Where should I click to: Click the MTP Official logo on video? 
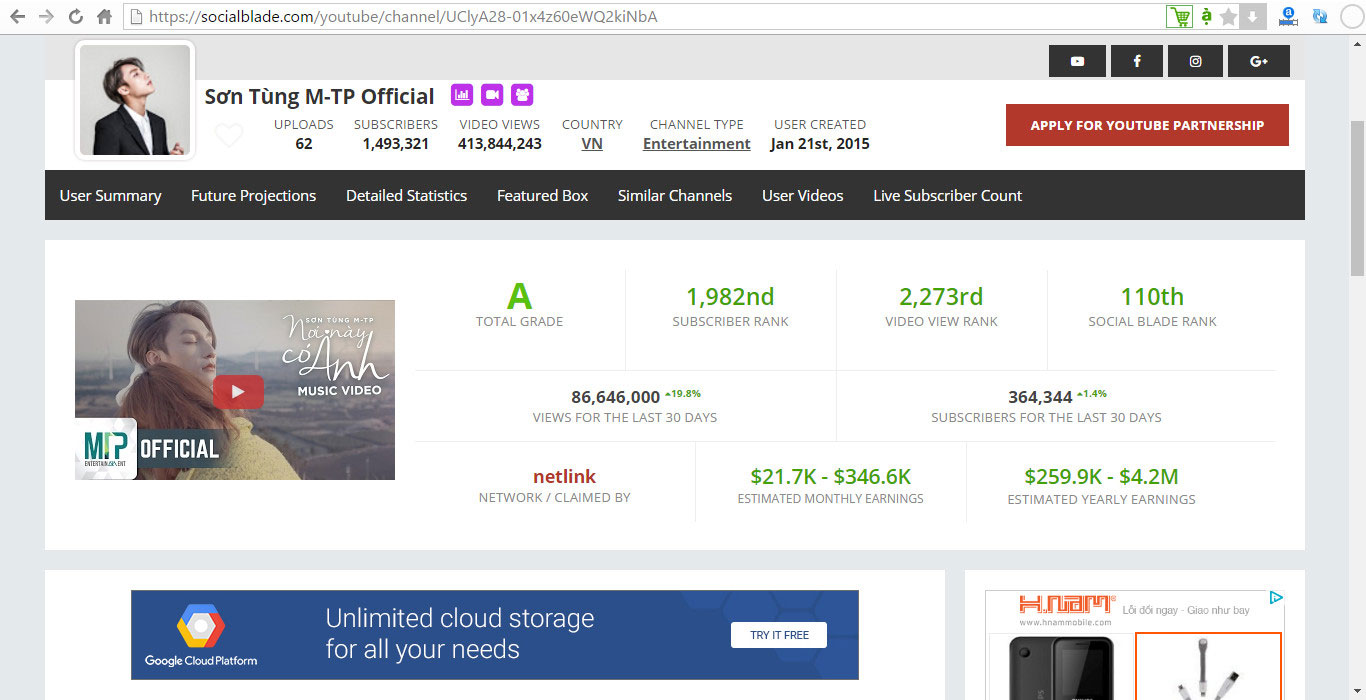point(106,449)
